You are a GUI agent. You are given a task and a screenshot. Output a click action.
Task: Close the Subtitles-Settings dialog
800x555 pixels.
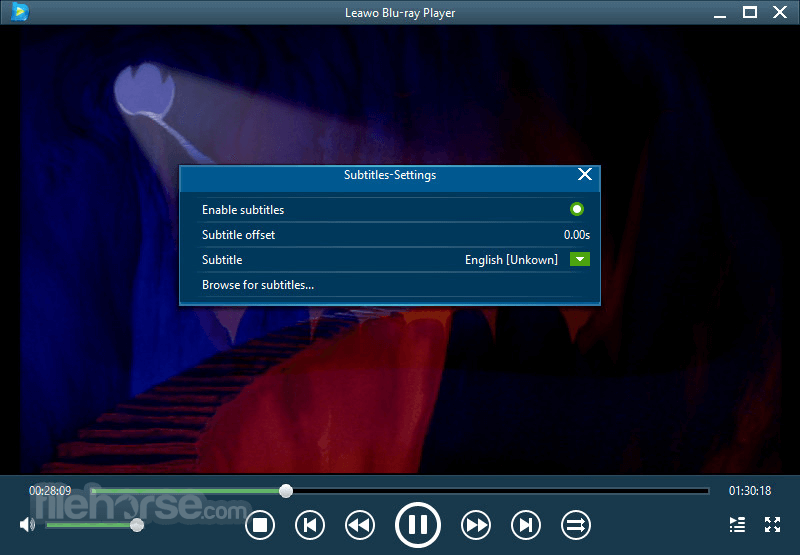(x=585, y=174)
